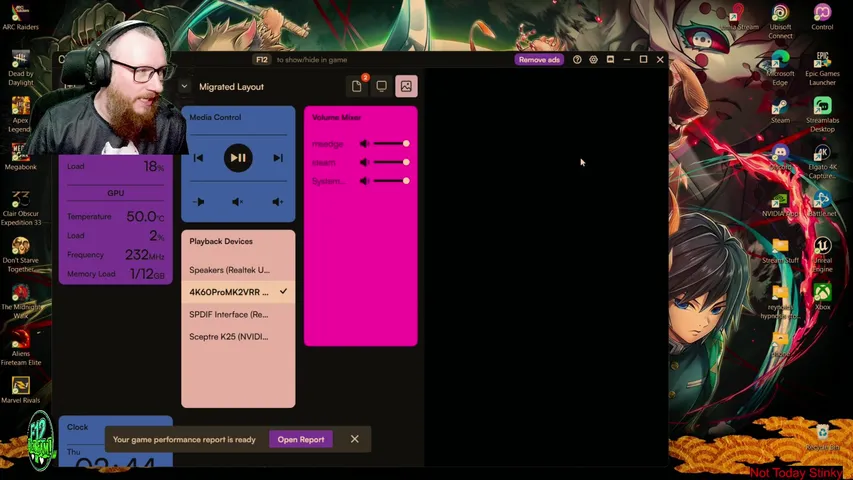Skip to previous track in Media Control

coord(199,158)
